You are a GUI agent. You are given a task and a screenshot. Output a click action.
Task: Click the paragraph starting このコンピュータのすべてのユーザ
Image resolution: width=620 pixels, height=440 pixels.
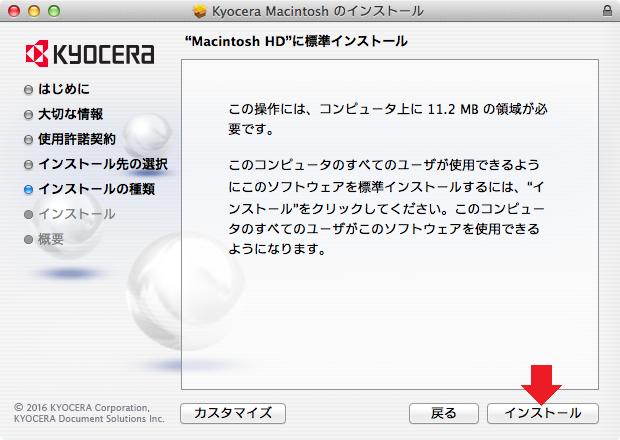point(387,207)
